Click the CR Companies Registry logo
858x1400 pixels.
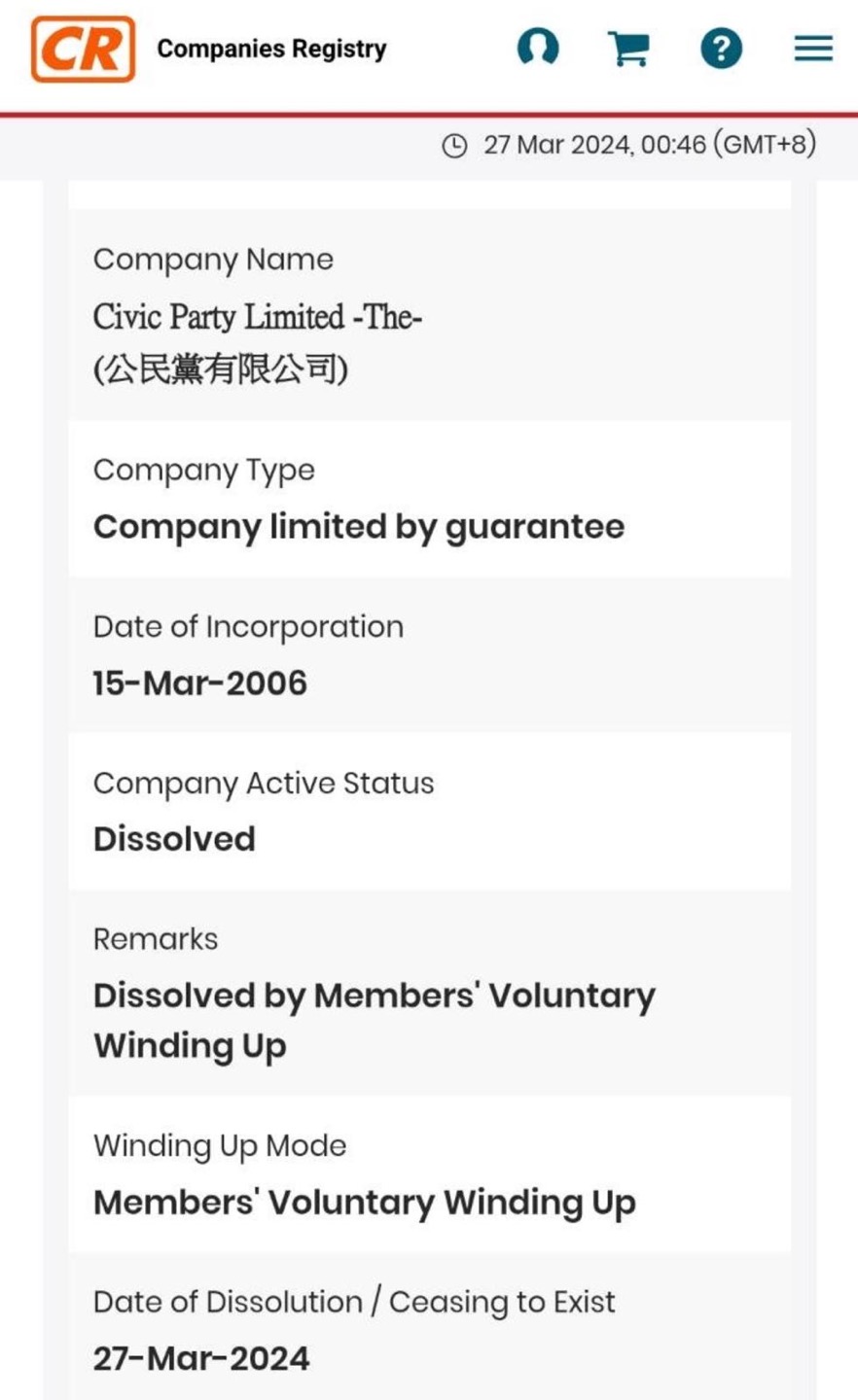pos(84,49)
